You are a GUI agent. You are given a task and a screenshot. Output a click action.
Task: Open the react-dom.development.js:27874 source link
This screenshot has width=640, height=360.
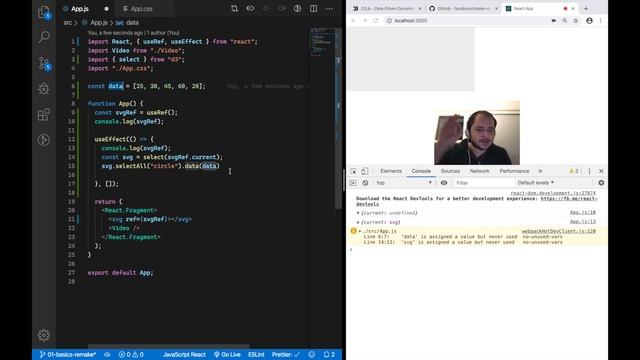(x=553, y=193)
